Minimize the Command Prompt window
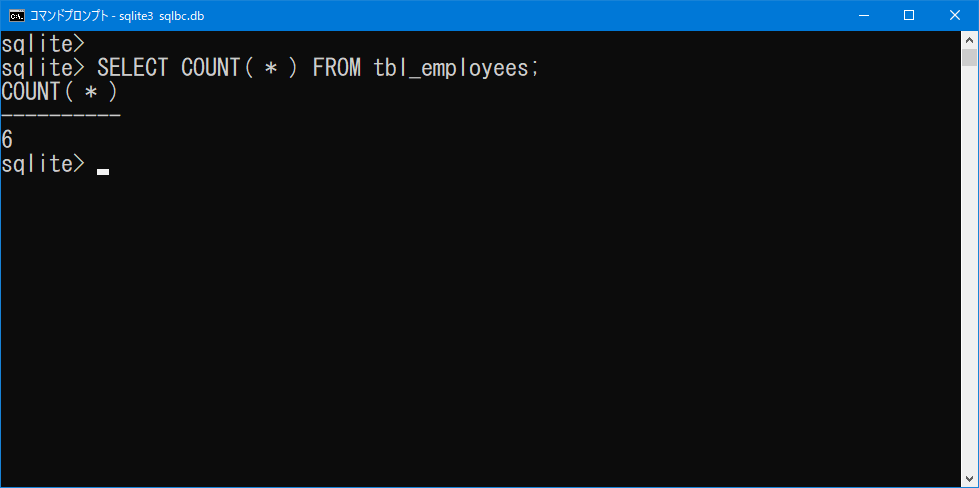 (x=863, y=16)
